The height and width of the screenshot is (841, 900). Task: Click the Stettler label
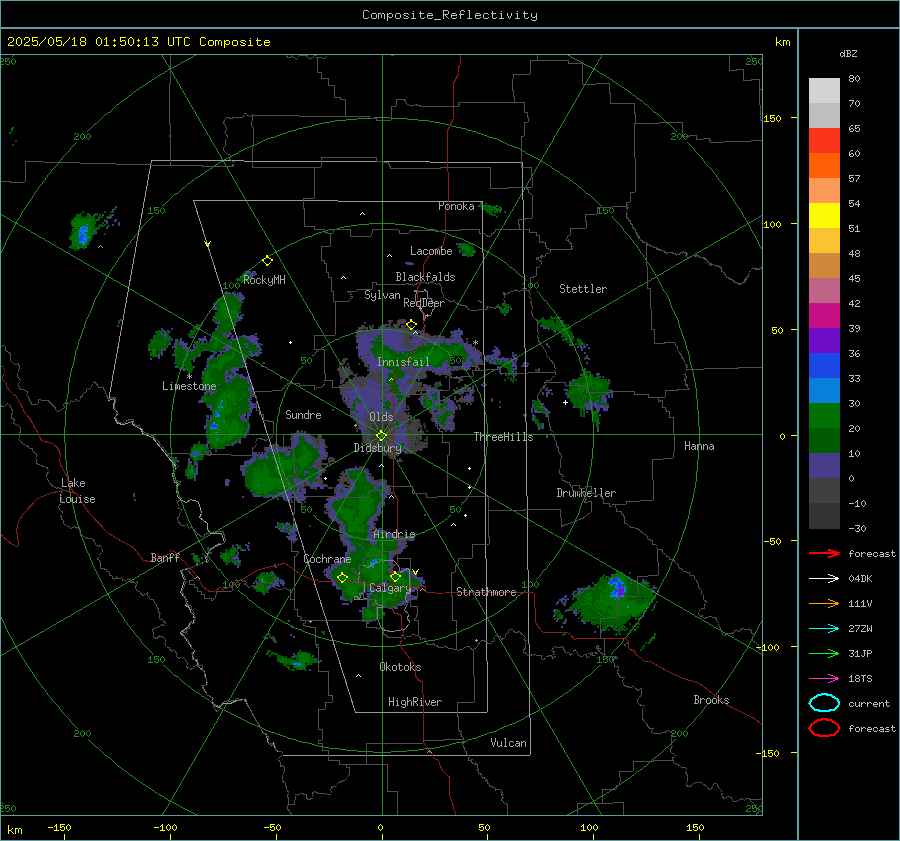(x=583, y=289)
